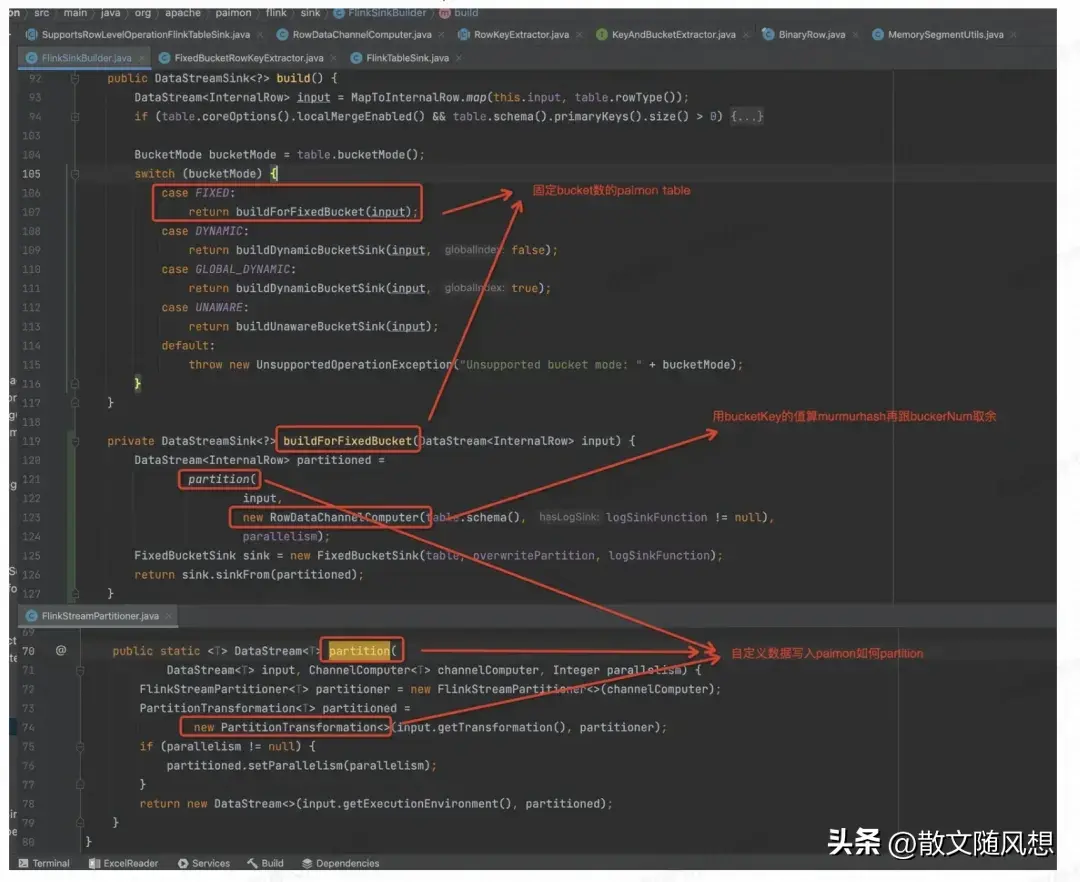Click 'return sink.sinkFrom(partitioned);' on line 126

(x=249, y=574)
